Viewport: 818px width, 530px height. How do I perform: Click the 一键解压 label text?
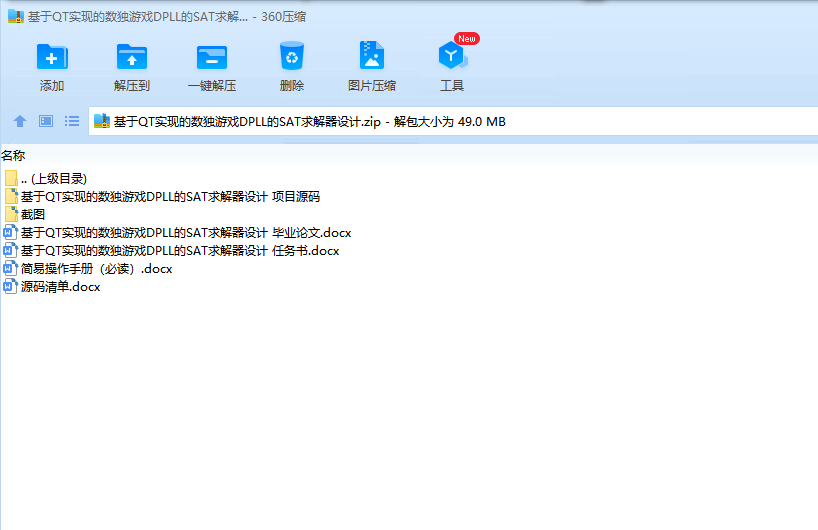(x=212, y=86)
